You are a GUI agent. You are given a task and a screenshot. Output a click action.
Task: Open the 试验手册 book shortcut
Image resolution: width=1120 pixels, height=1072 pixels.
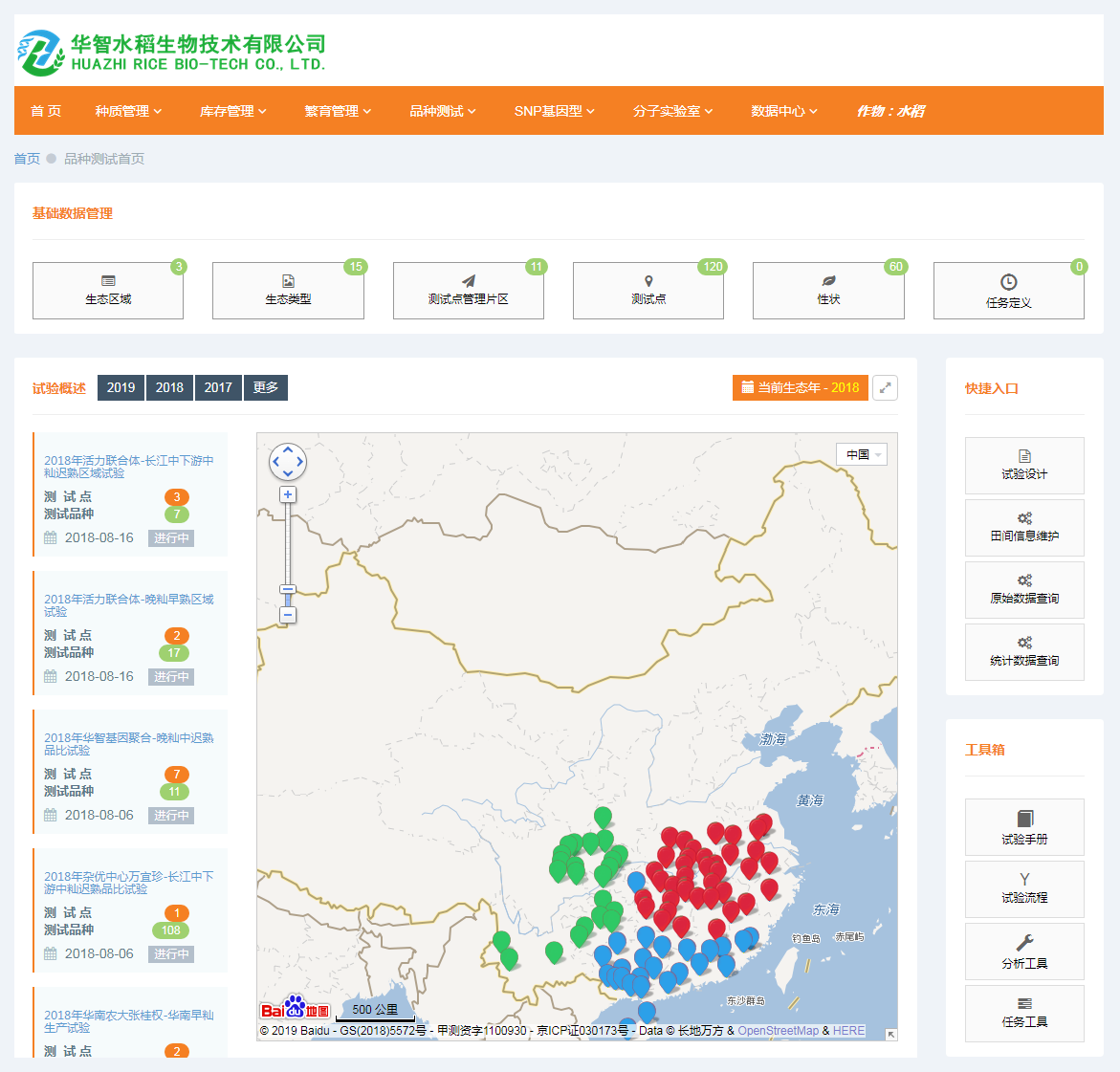coord(1024,827)
